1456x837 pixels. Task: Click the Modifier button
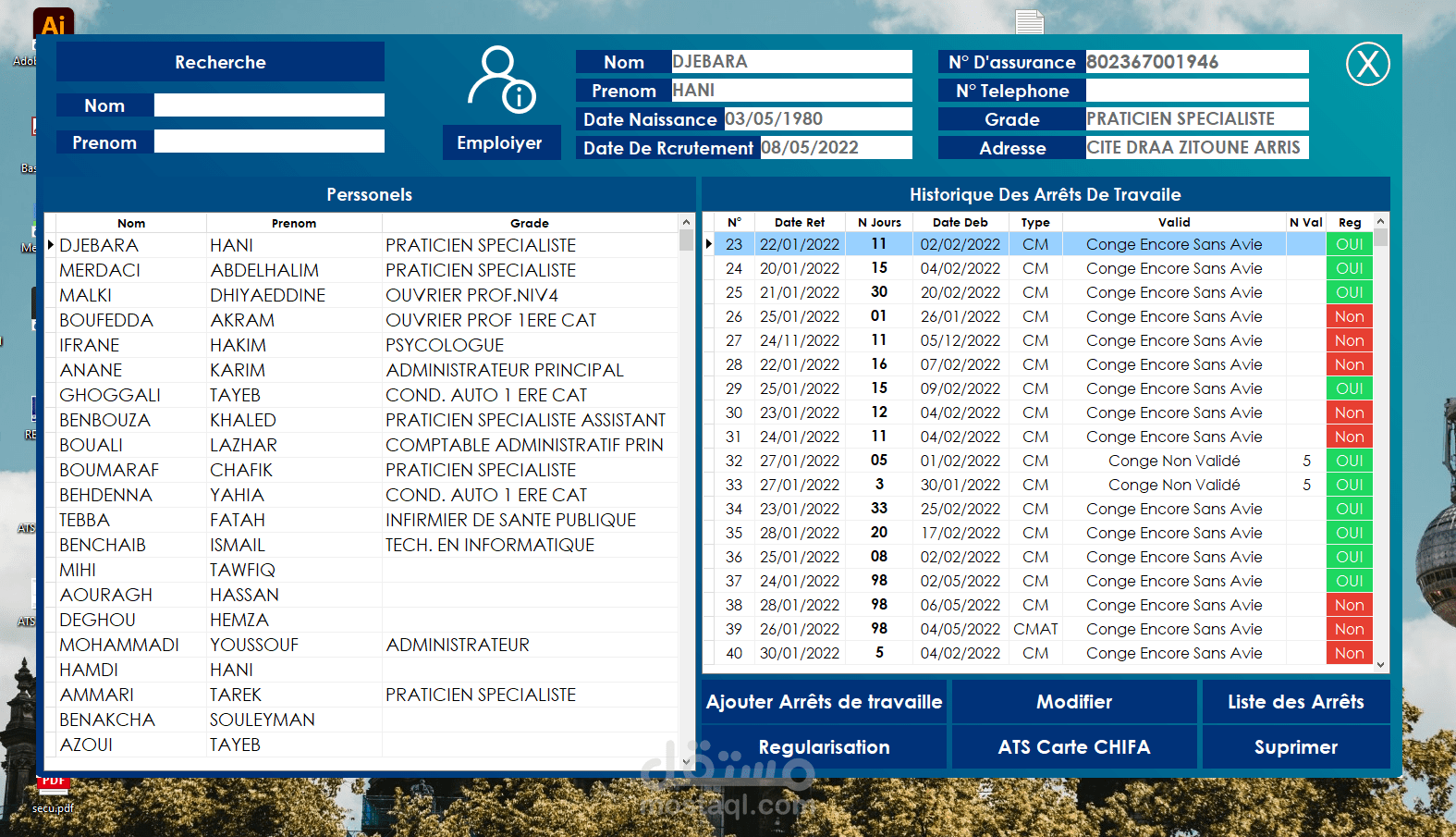click(1074, 702)
